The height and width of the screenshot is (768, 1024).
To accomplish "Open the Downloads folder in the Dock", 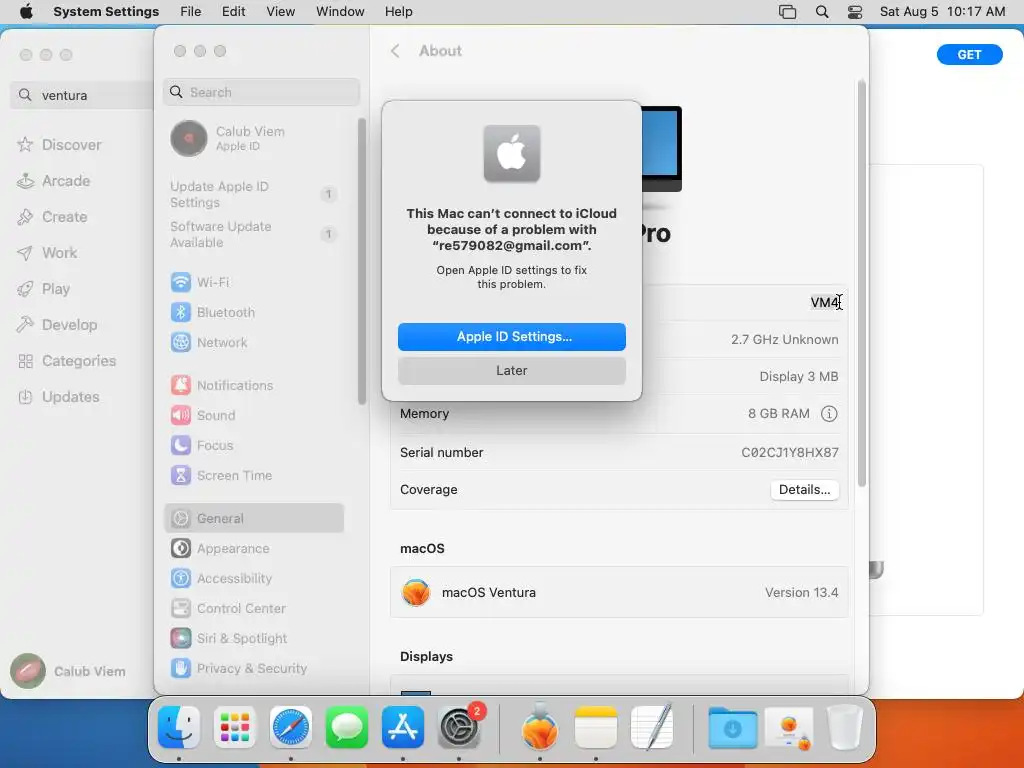I will (733, 727).
